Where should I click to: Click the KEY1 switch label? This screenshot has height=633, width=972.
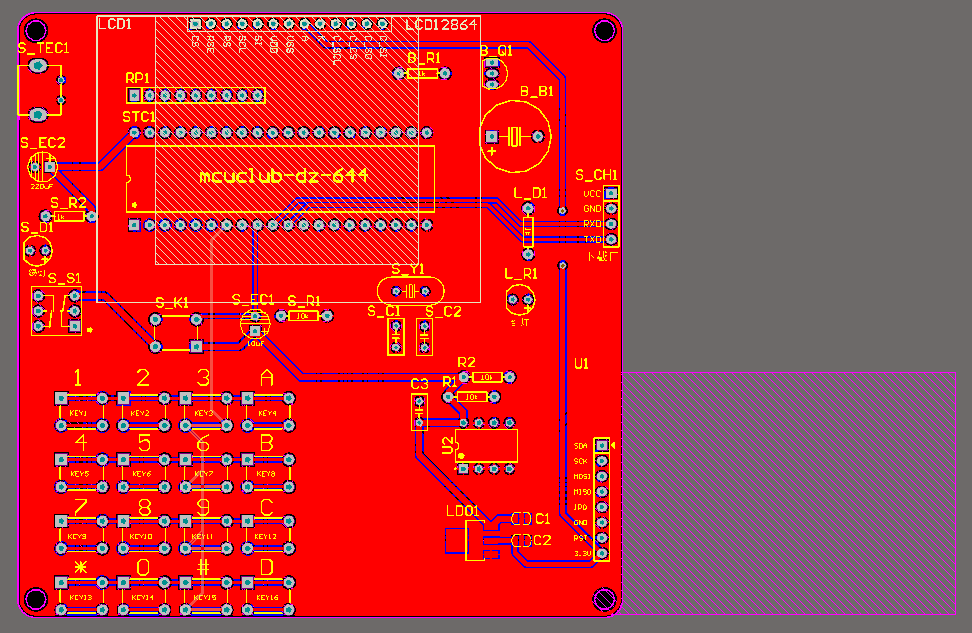78,413
